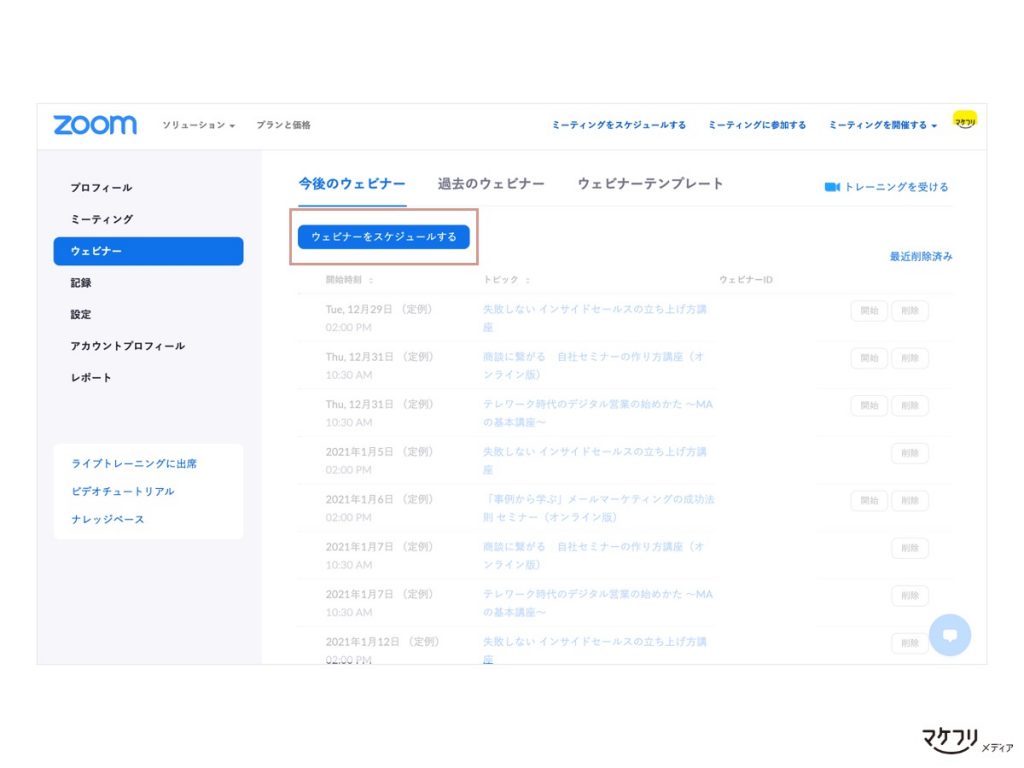
Task: Open the yellow profile avatar icon
Action: 964,120
